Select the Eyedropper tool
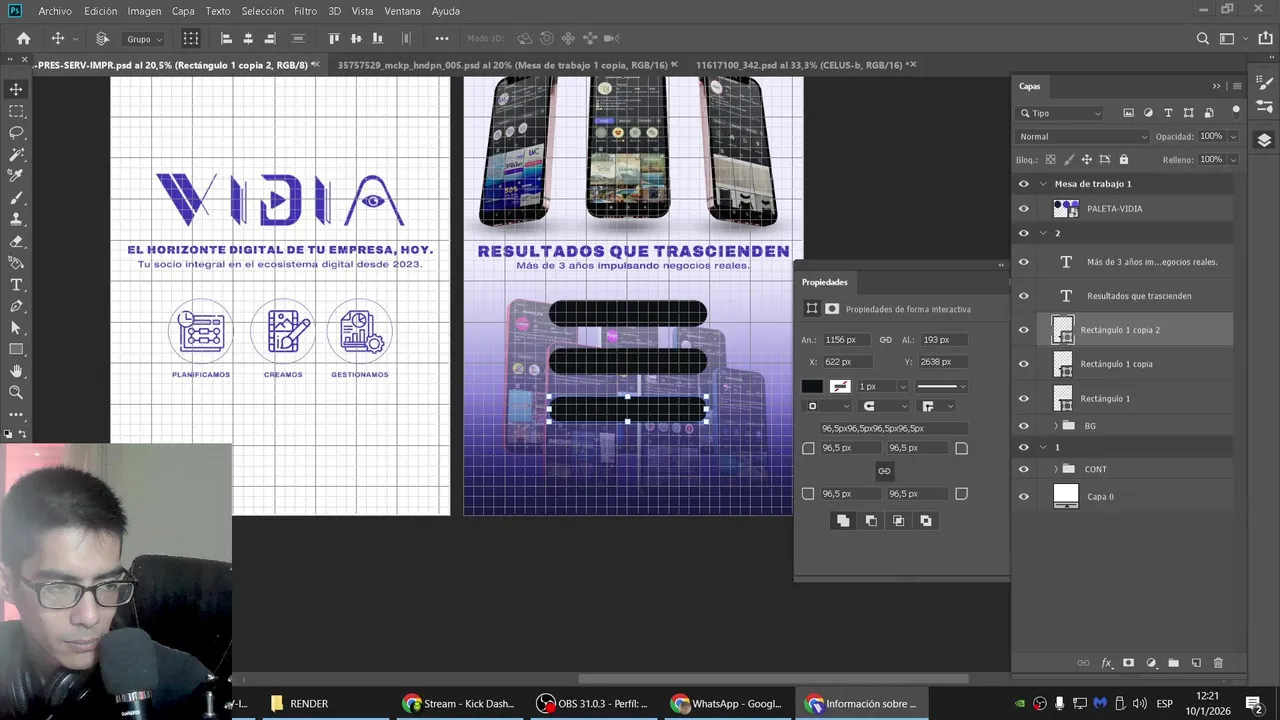This screenshot has height=720, width=1280. point(16,176)
